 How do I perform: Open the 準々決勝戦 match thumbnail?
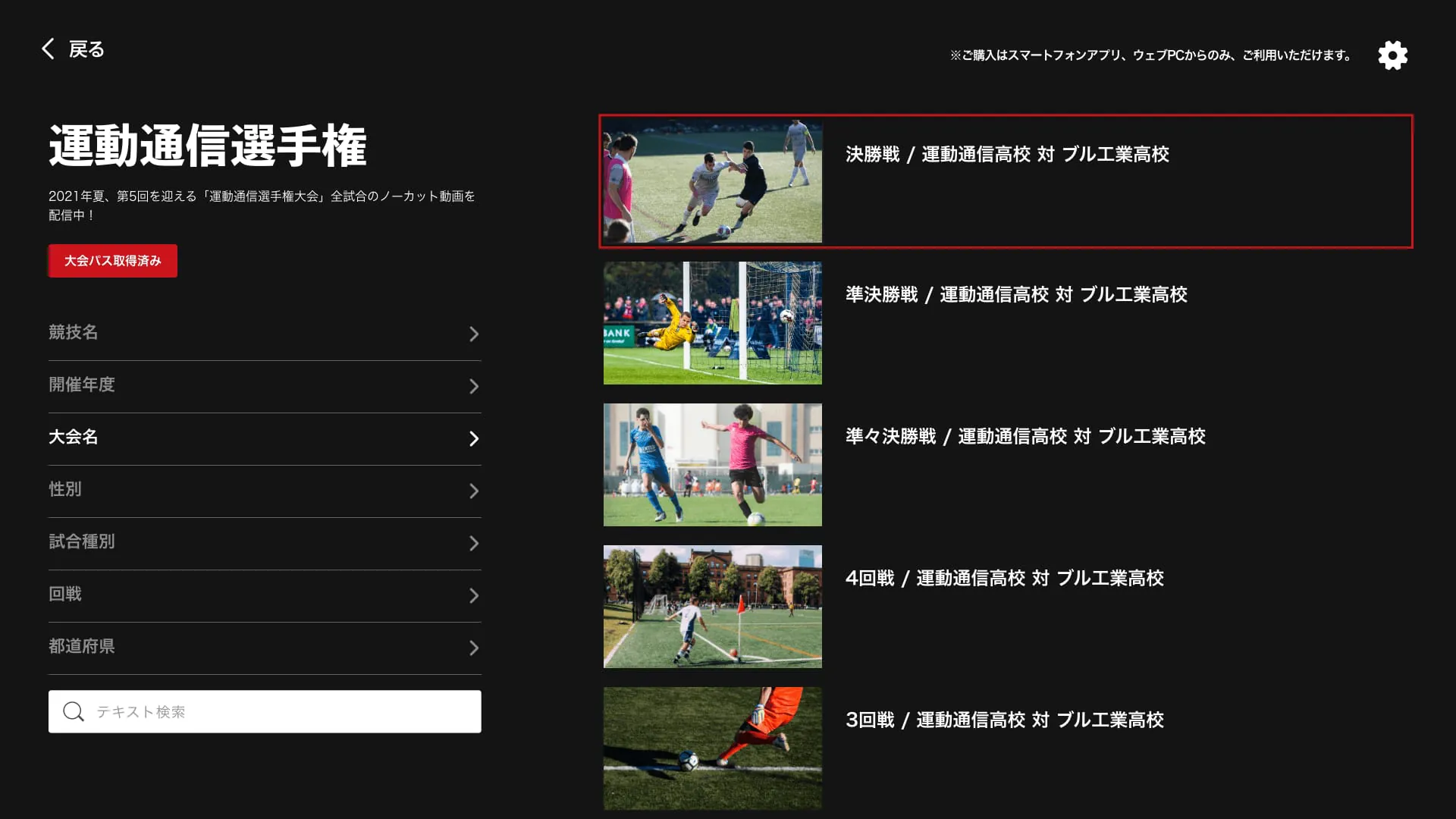(712, 465)
